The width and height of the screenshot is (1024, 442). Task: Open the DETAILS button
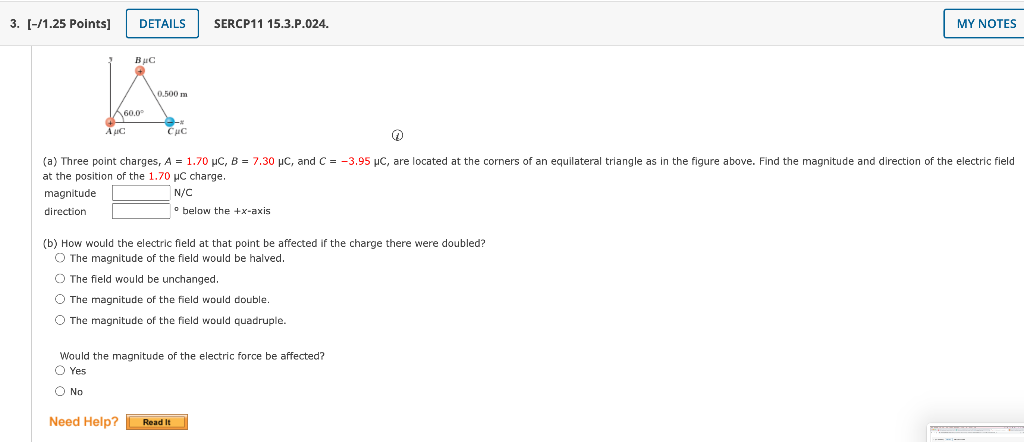[162, 24]
